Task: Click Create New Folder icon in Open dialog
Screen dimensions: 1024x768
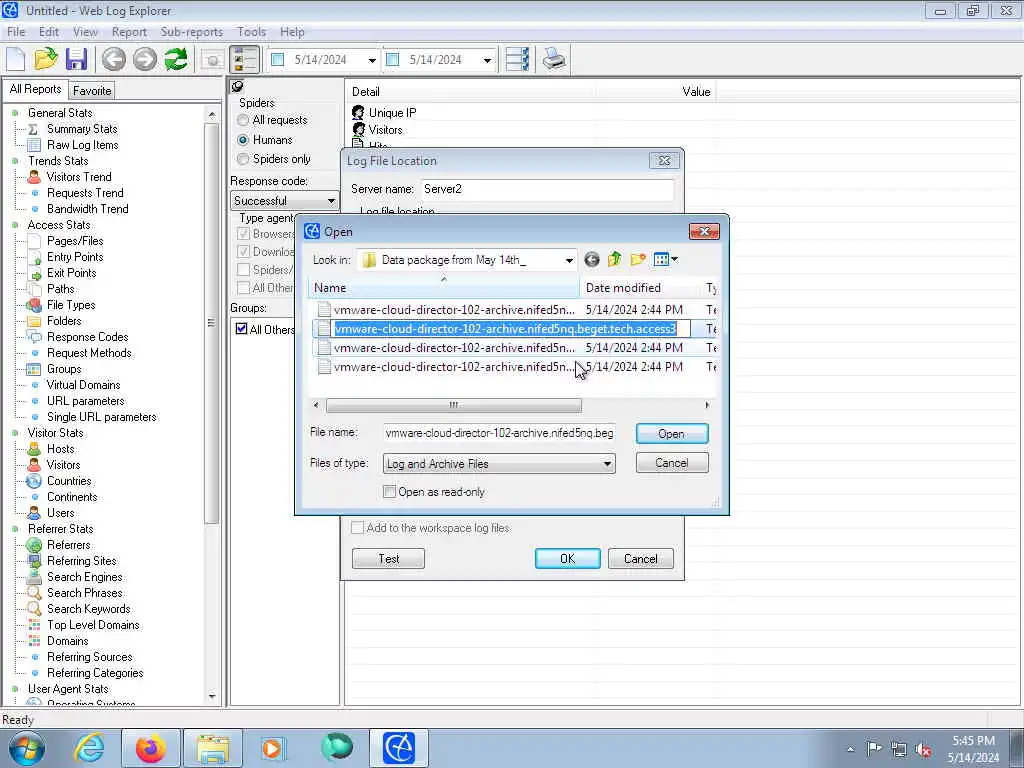Action: pos(638,260)
